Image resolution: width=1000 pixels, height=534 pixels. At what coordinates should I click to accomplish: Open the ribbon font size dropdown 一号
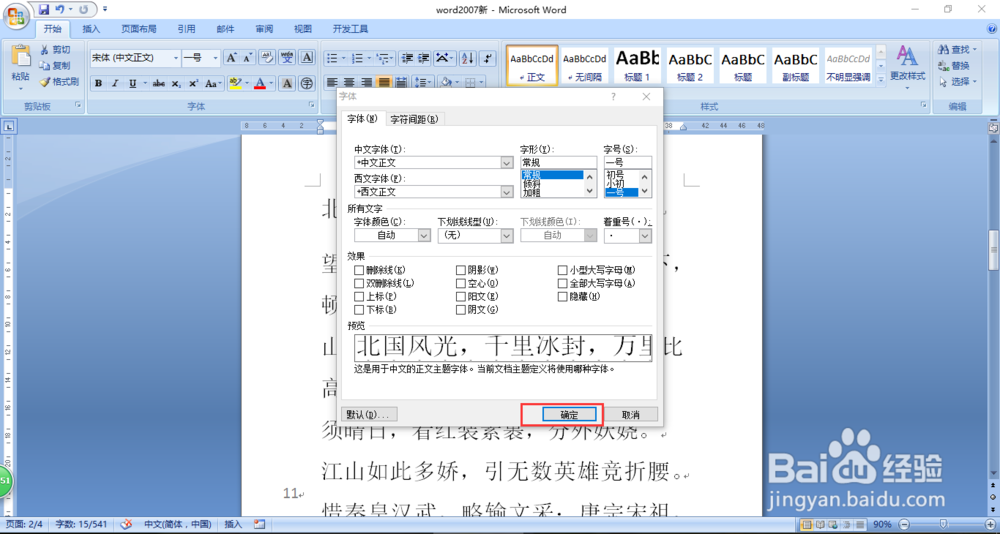[215, 58]
